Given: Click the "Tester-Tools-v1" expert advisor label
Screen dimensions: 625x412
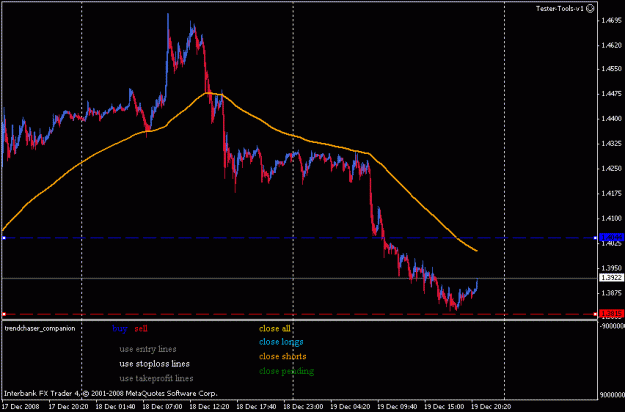Looking at the screenshot, I should pos(560,8).
